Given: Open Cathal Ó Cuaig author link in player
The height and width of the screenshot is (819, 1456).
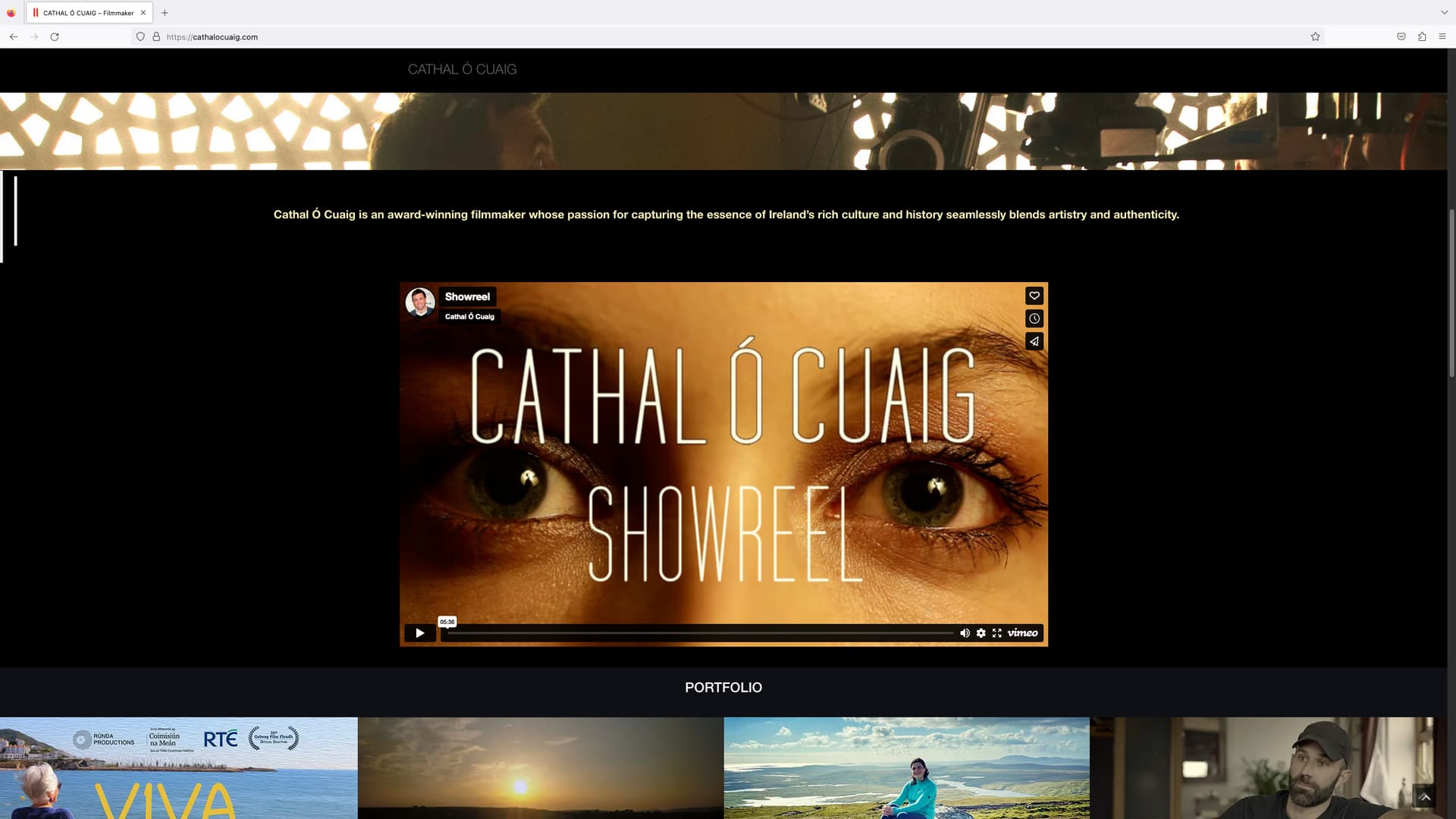Looking at the screenshot, I should click(x=469, y=316).
